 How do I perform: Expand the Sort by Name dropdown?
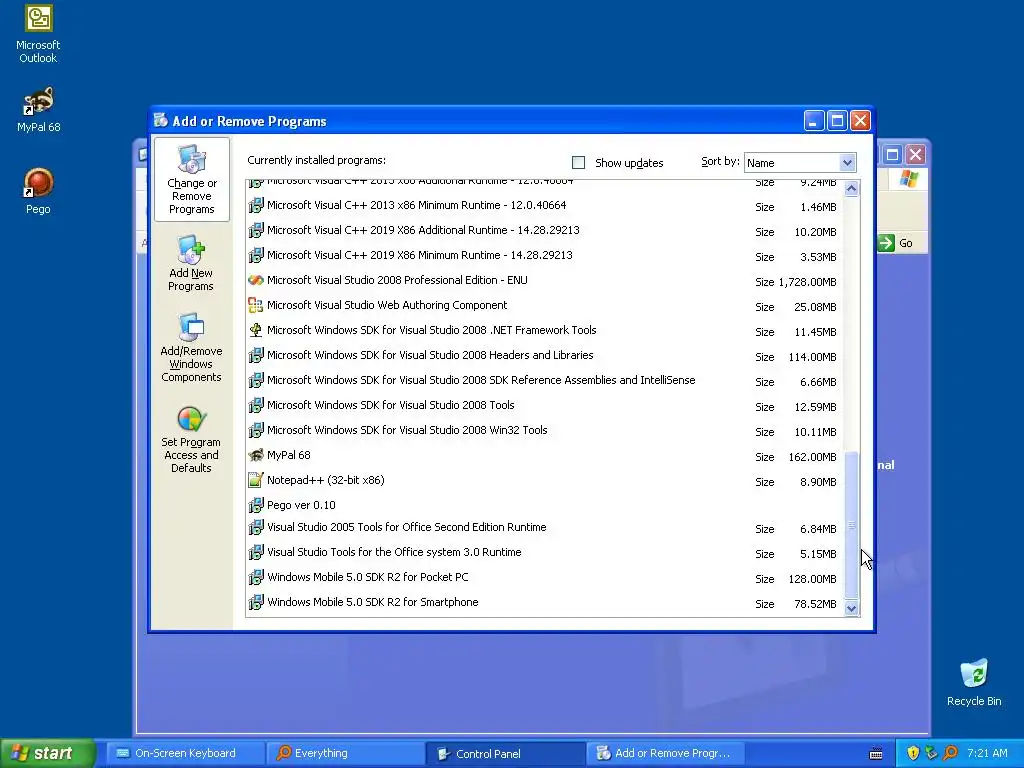pyautogui.click(x=847, y=163)
